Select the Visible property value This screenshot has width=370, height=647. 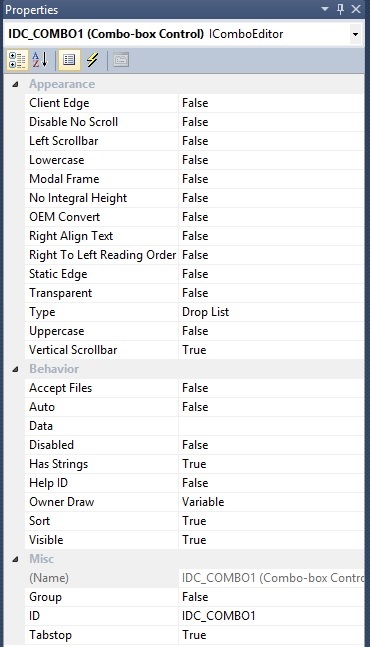point(271,540)
